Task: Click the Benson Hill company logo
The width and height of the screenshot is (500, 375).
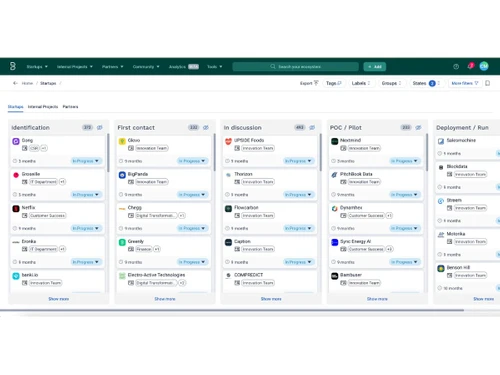Action: pyautogui.click(x=441, y=268)
